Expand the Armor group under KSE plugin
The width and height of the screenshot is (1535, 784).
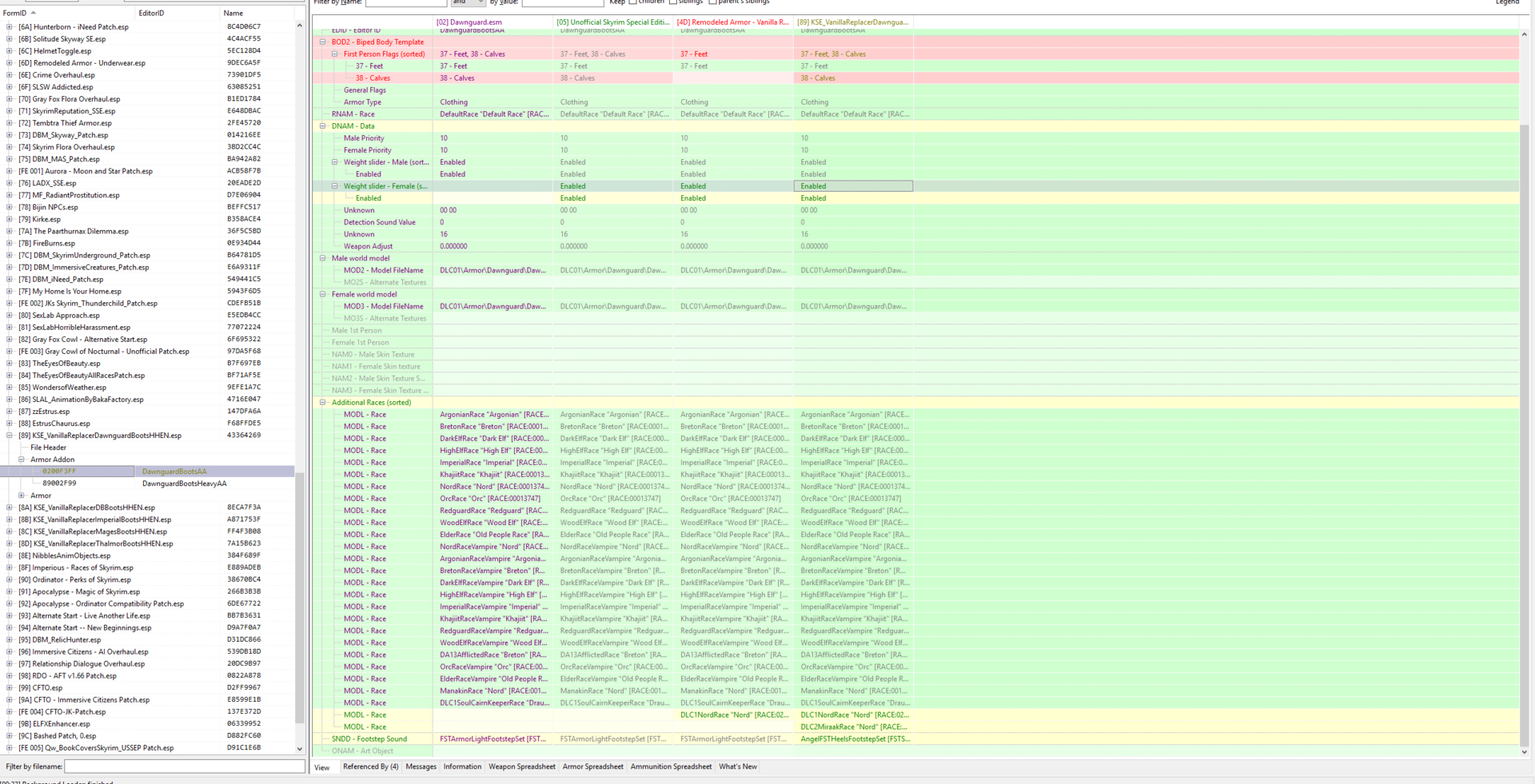[22, 495]
